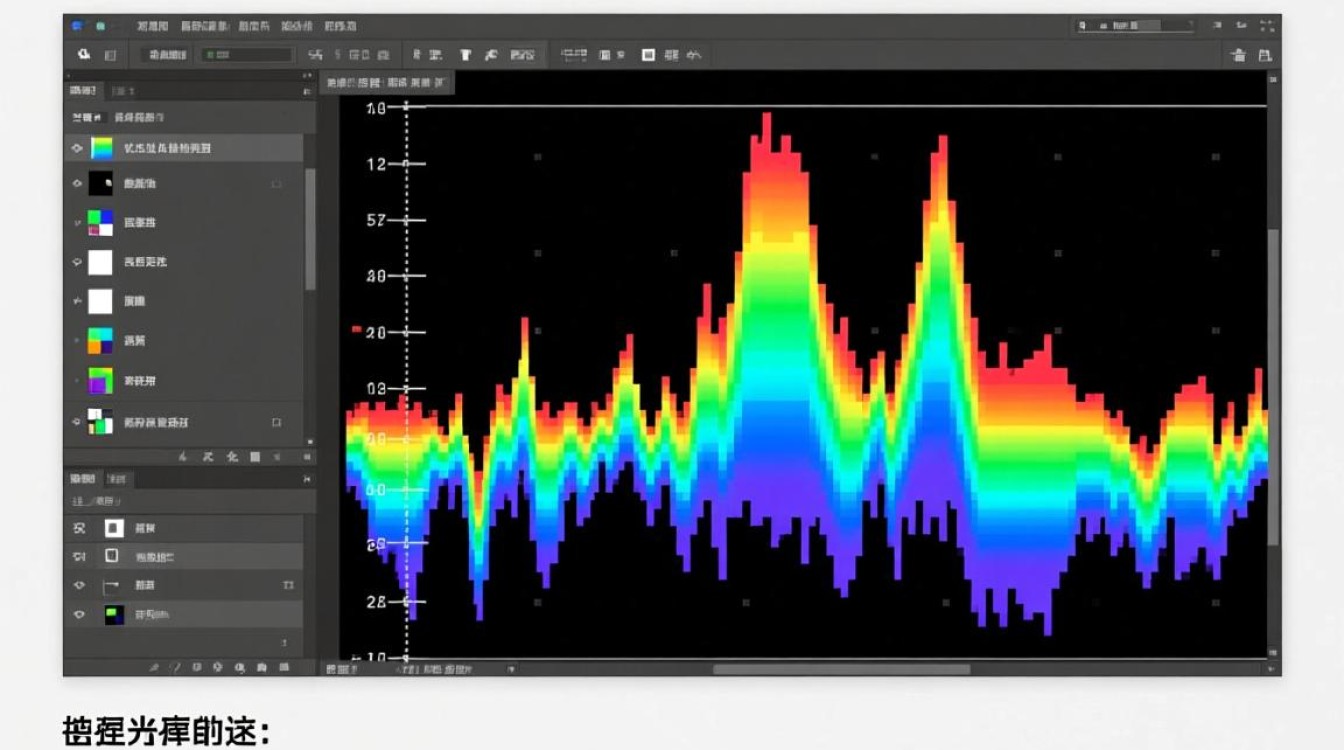Click the far-right icon in the top options toolbar
The image size is (1344, 750).
point(1265,56)
